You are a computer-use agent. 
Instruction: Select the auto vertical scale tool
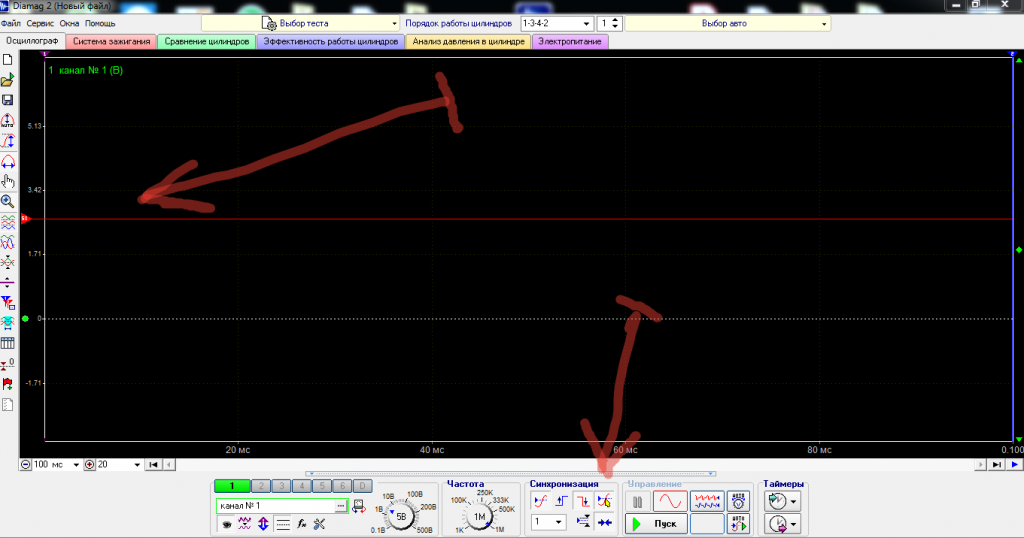[x=8, y=121]
